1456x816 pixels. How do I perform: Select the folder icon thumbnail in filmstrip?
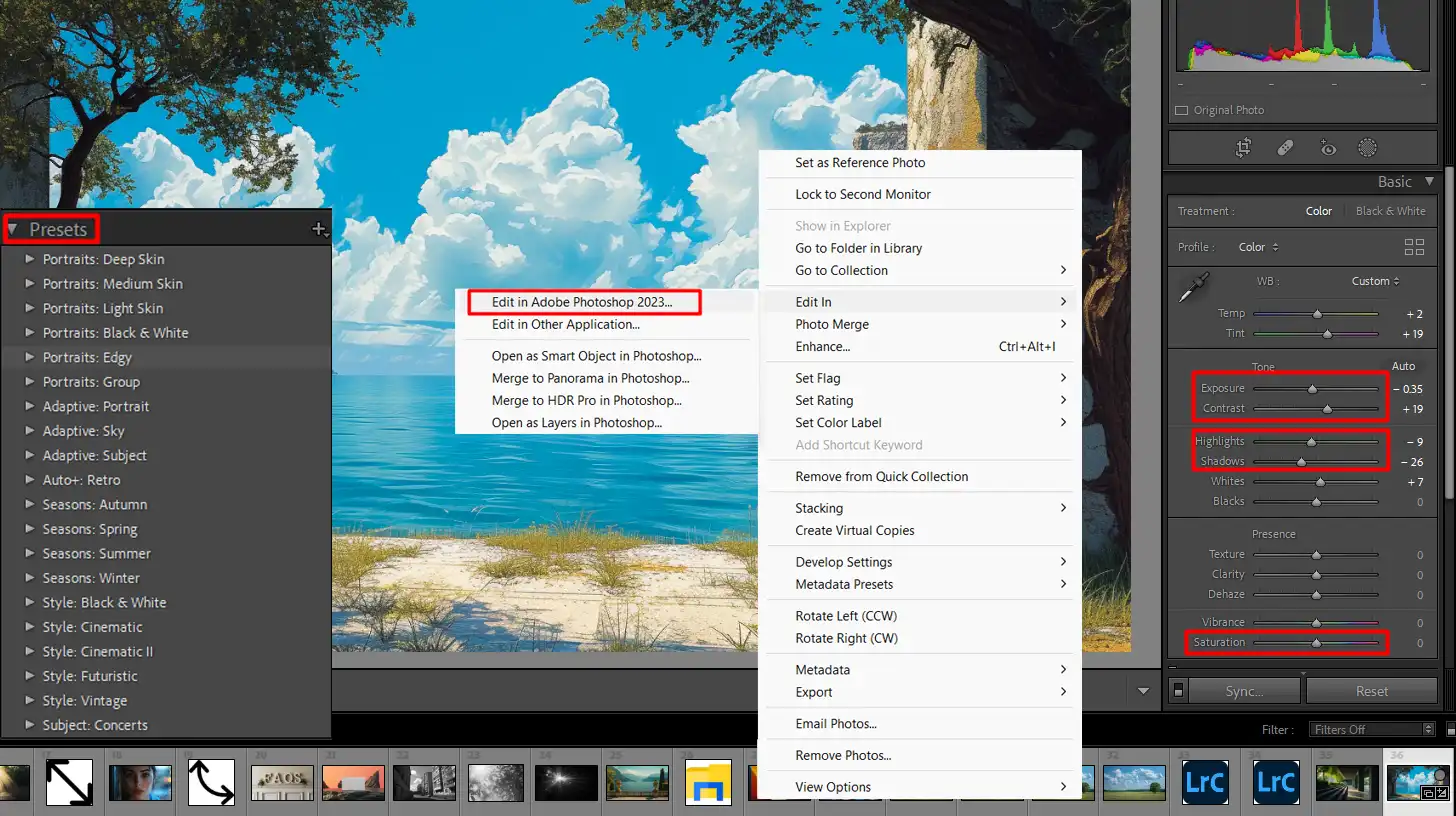(x=709, y=783)
